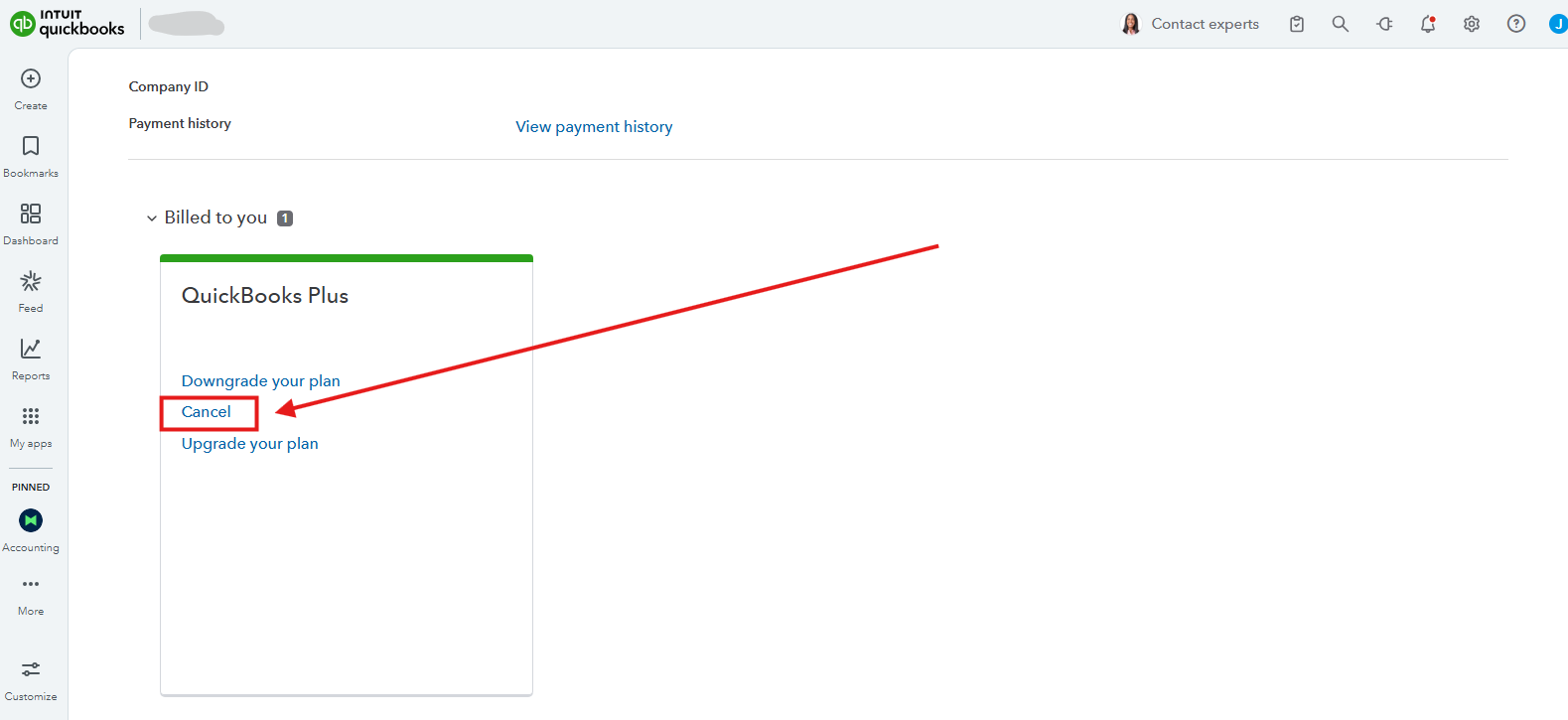Image resolution: width=1568 pixels, height=720 pixels.
Task: Open notifications bell icon
Action: 1428,24
